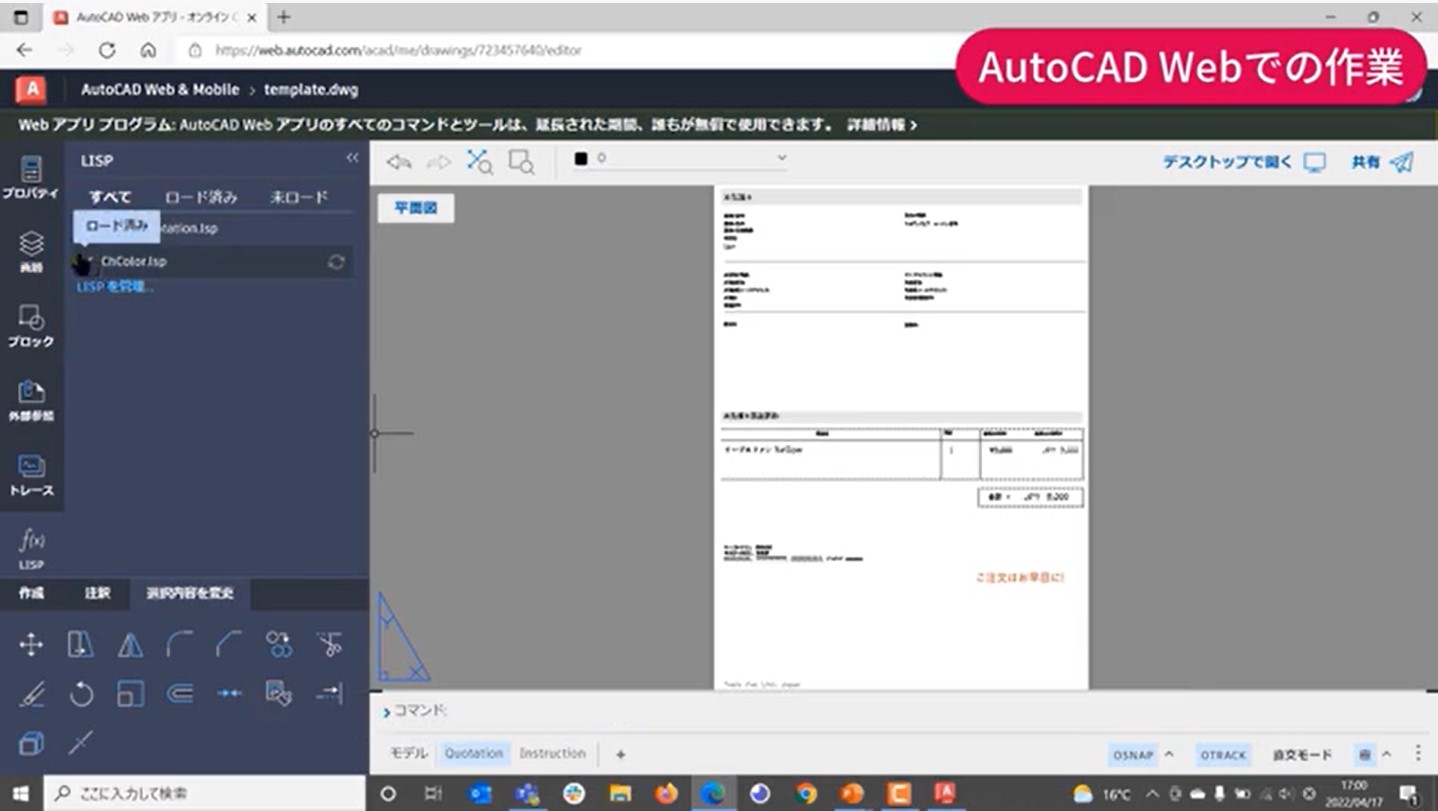Select the Fillet tool
Screen dimensions: 1438x811
(x=181, y=645)
